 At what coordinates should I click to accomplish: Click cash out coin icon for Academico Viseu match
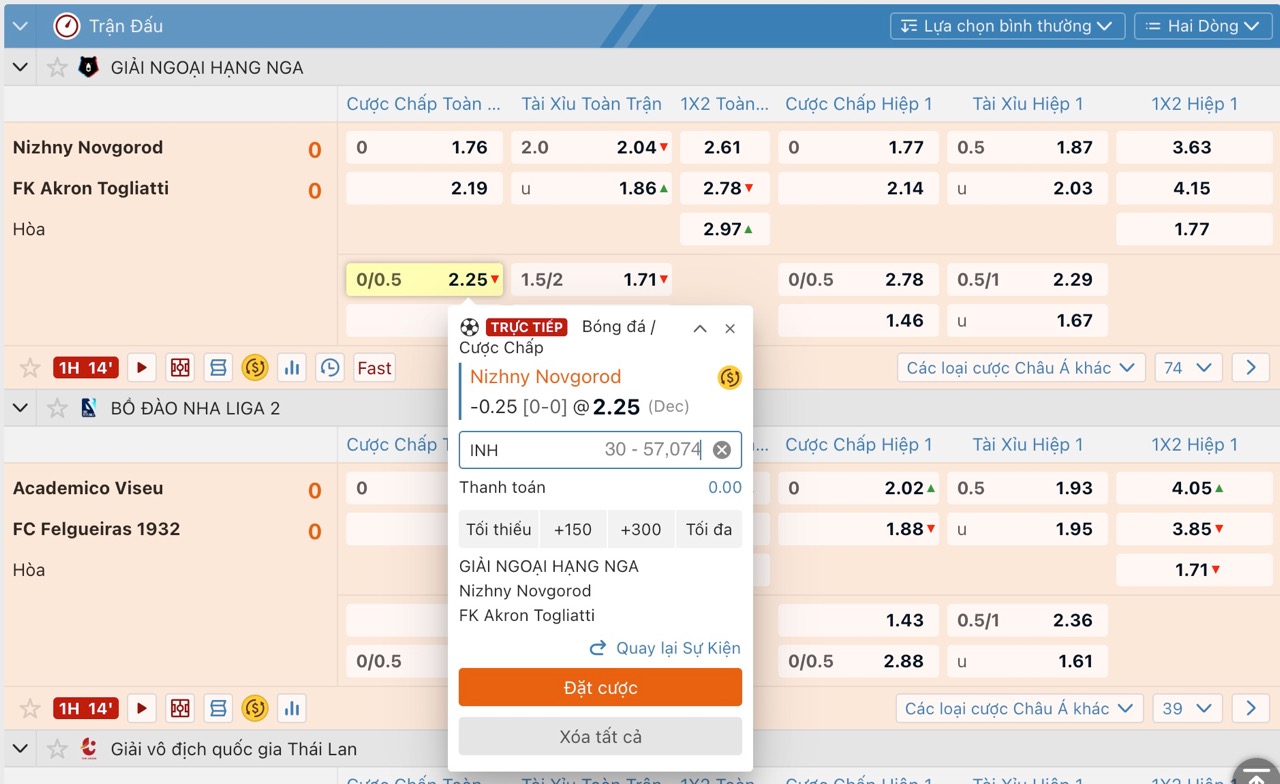[255, 709]
